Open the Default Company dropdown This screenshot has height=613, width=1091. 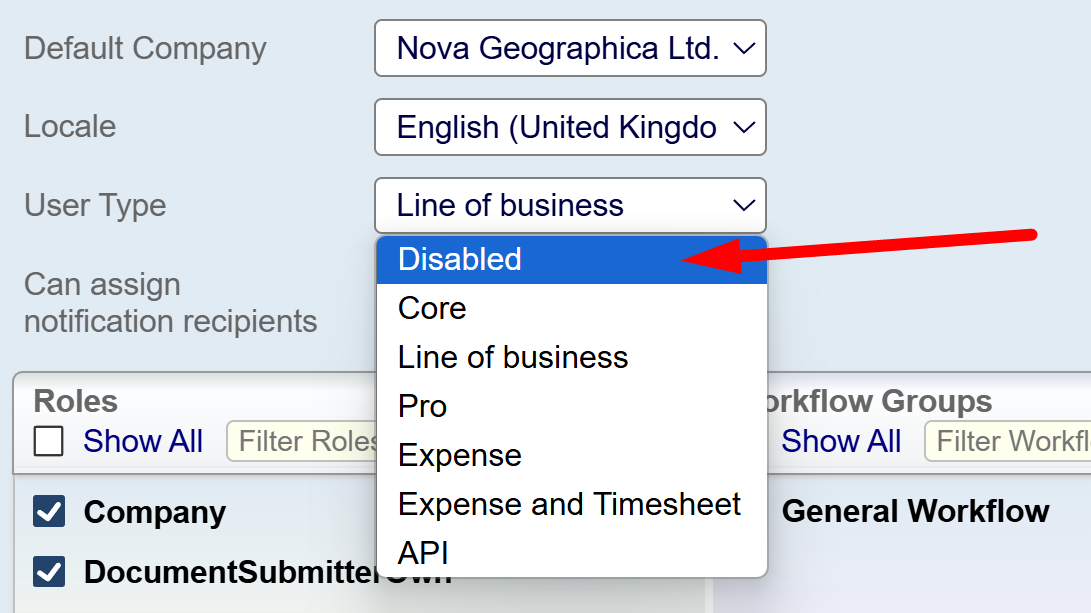point(570,48)
